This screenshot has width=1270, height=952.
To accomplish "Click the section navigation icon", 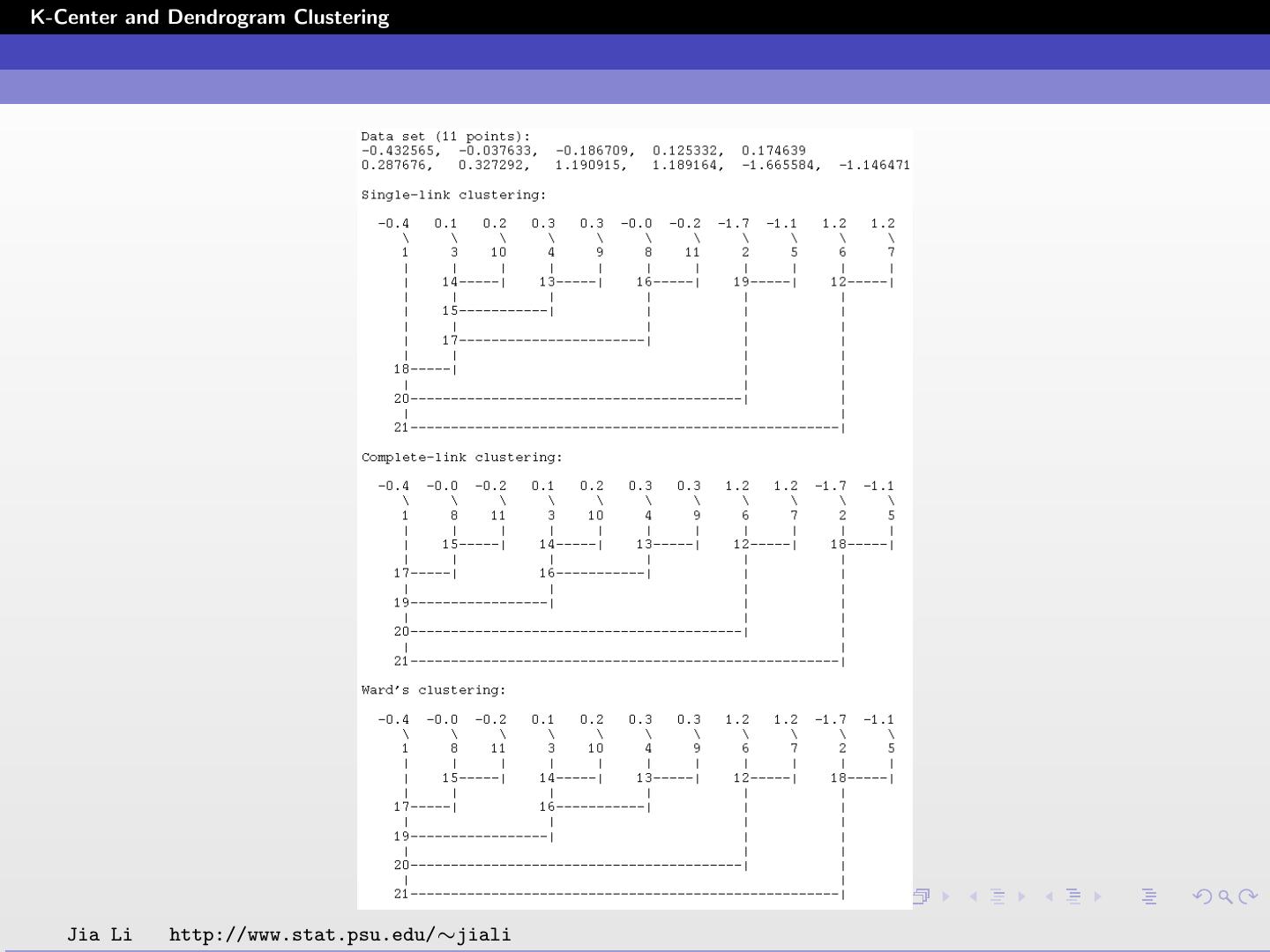I will click(x=1073, y=896).
